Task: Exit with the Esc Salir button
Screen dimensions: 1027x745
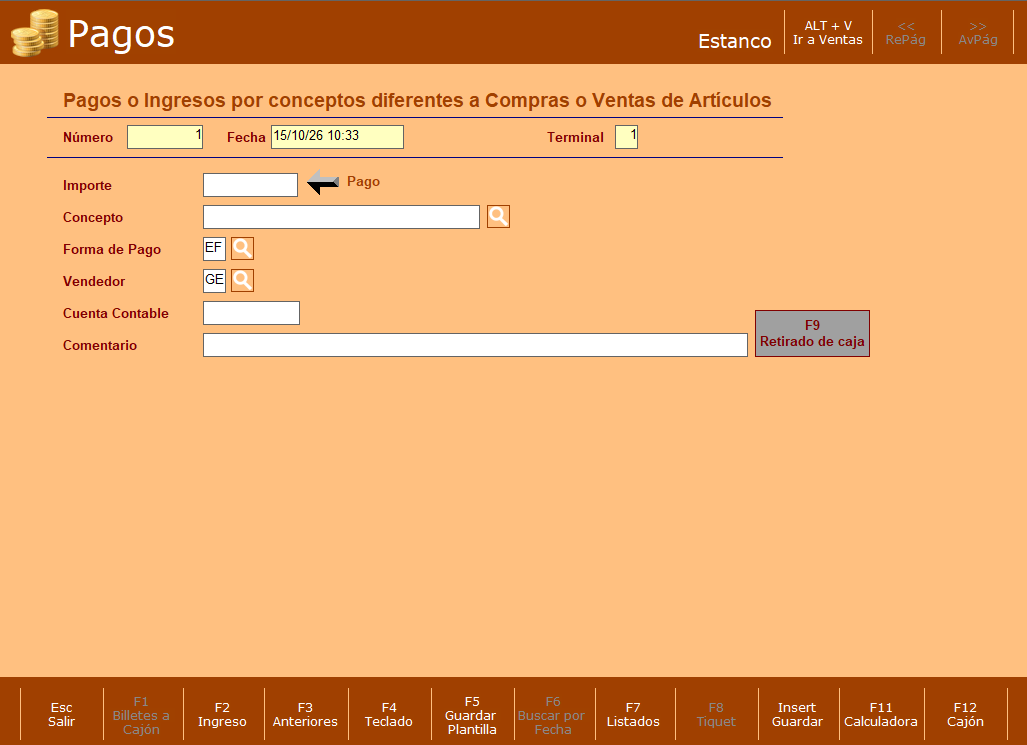Action: coord(62,714)
